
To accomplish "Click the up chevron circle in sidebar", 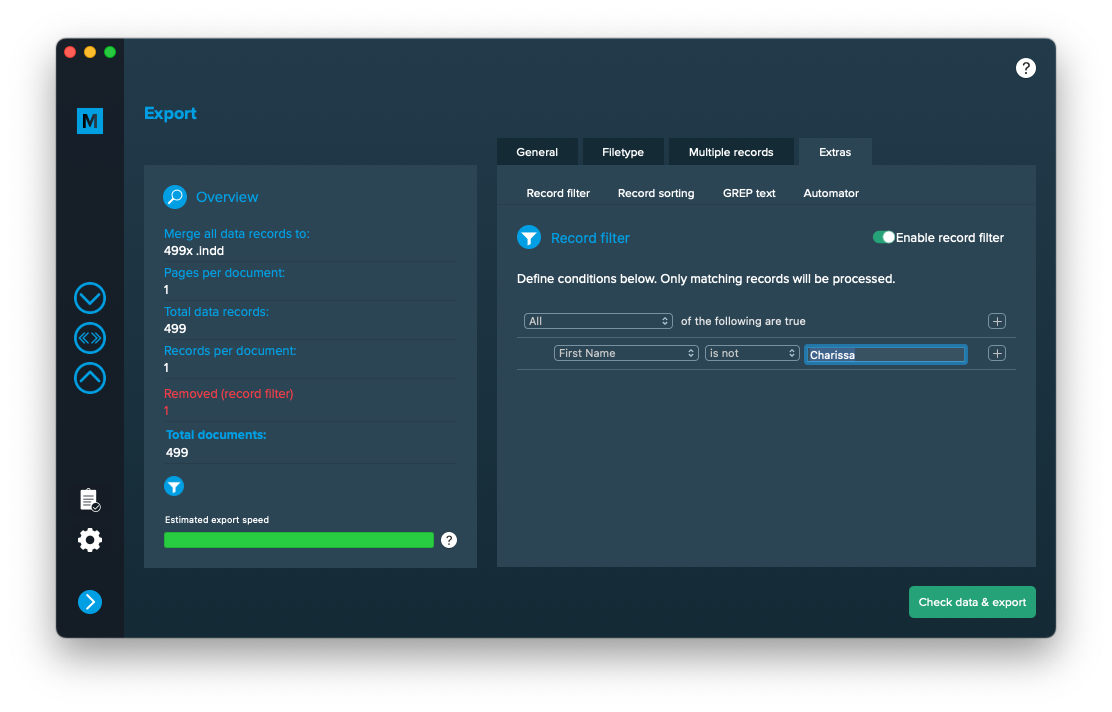I will 90,378.
